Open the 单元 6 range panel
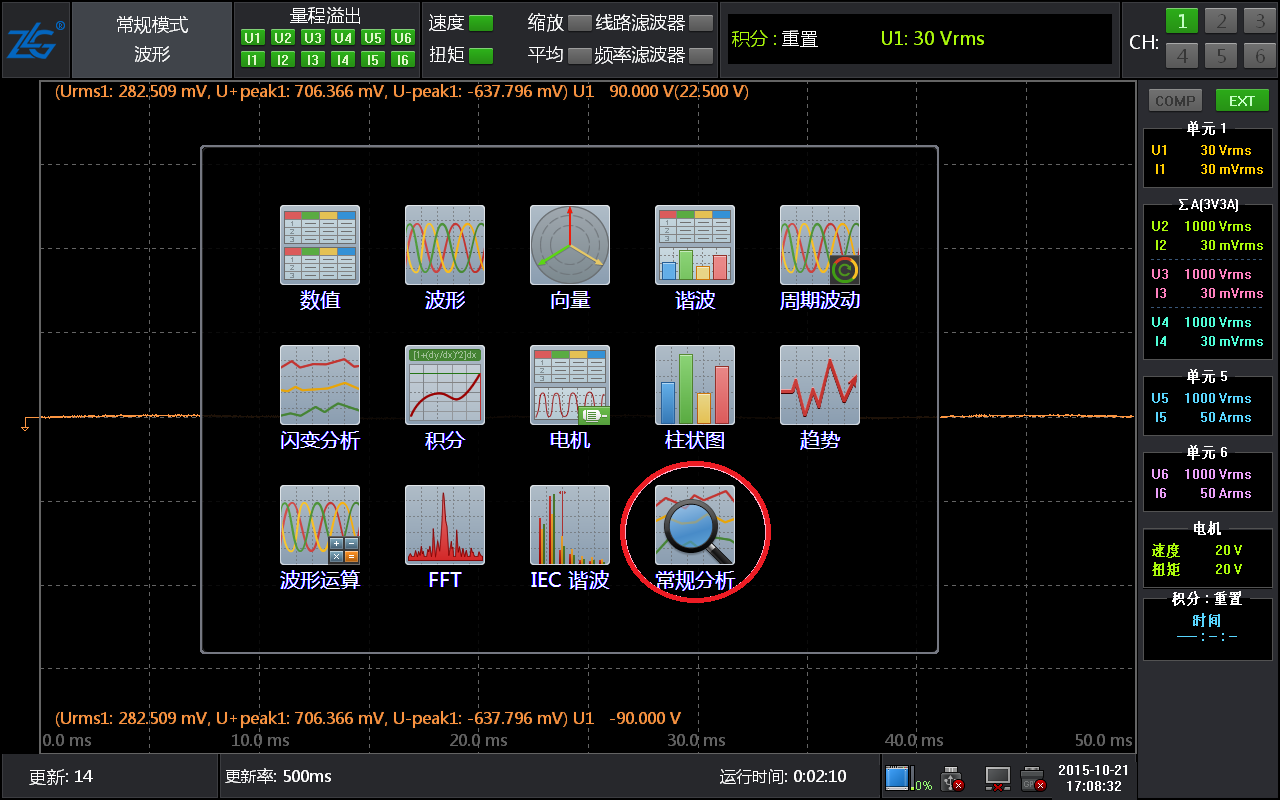The image size is (1280, 800). (1207, 480)
